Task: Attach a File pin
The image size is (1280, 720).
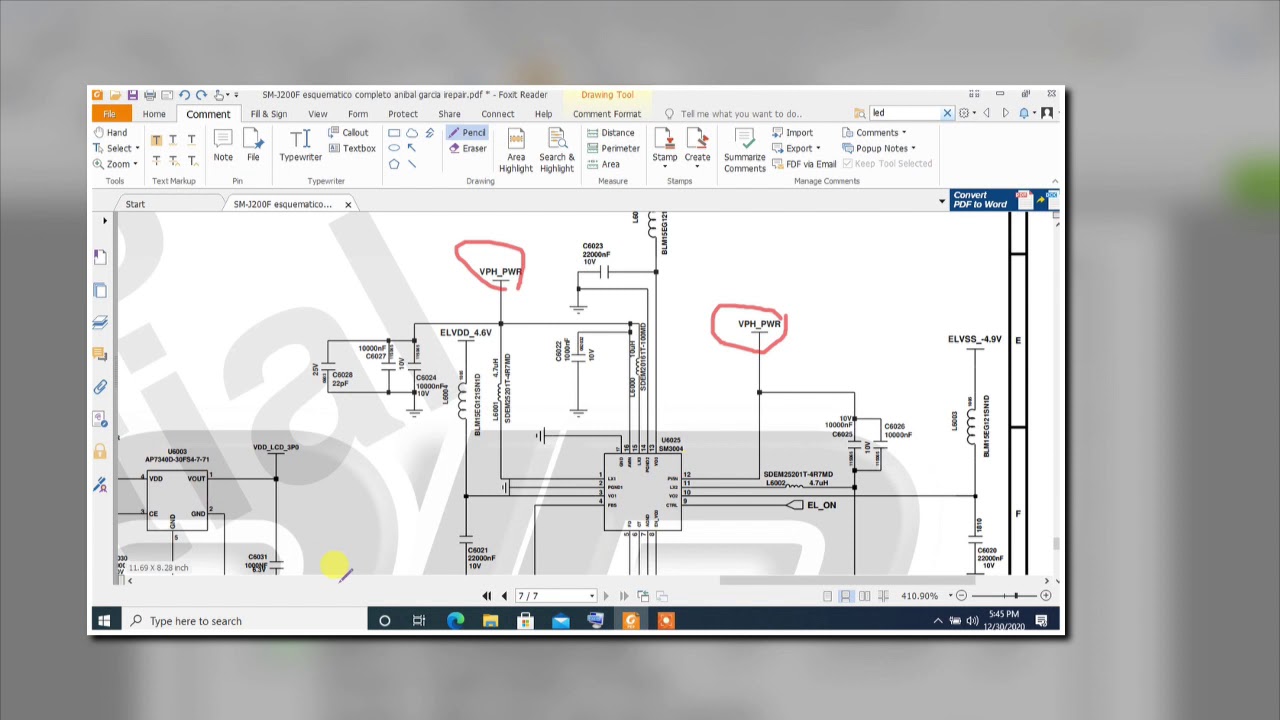Action: tap(253, 145)
